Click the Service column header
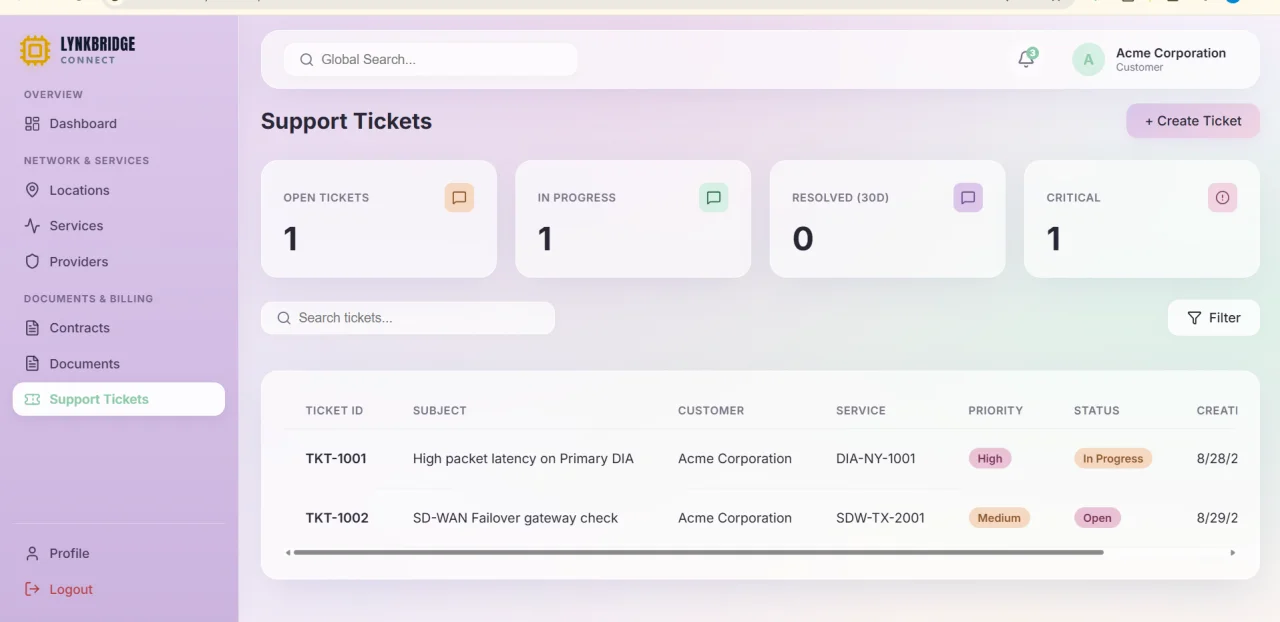The image size is (1280, 622). [x=861, y=411]
